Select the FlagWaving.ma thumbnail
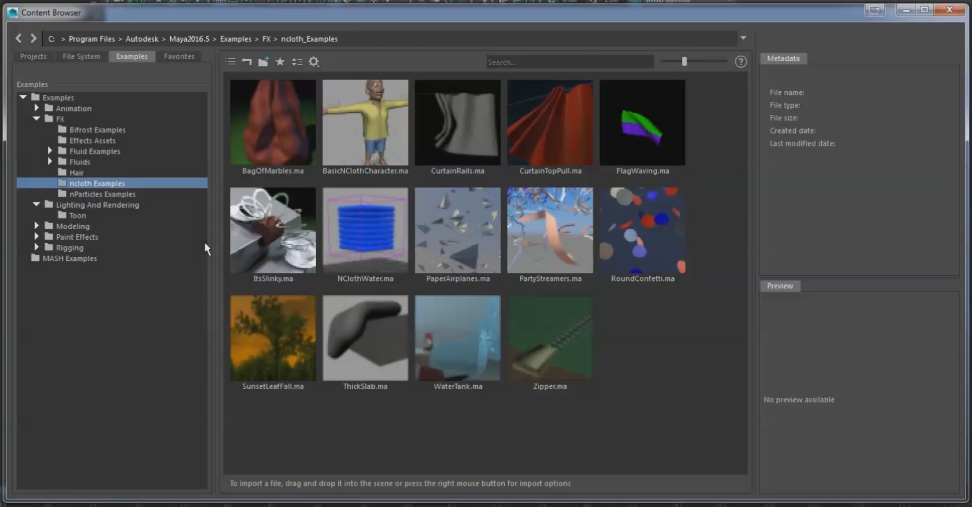 point(642,122)
